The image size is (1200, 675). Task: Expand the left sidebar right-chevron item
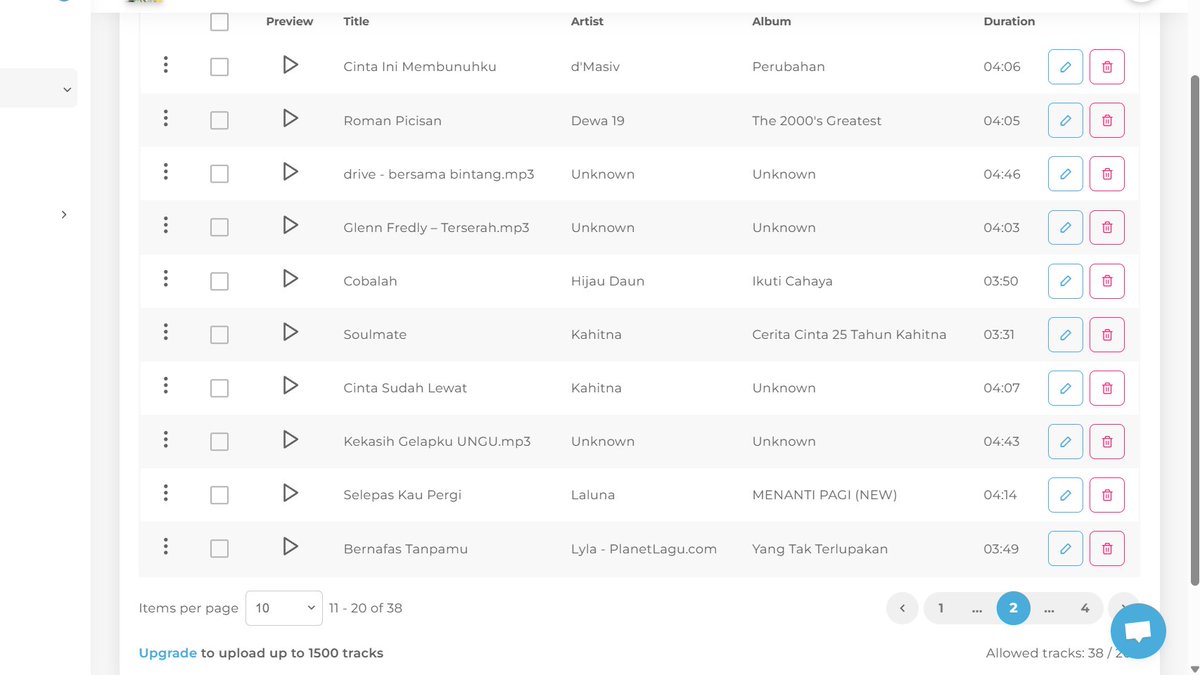tap(64, 214)
